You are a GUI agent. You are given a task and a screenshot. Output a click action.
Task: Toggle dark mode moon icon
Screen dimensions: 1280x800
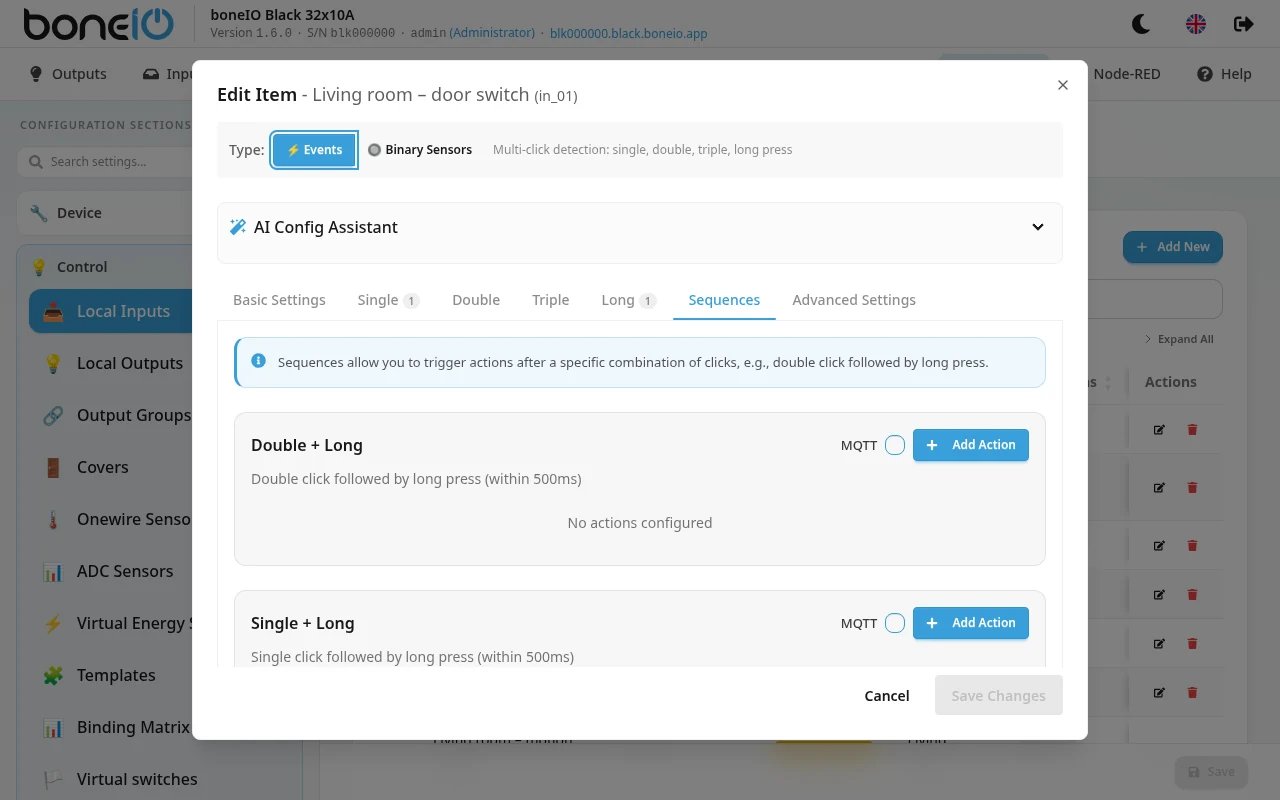1140,23
